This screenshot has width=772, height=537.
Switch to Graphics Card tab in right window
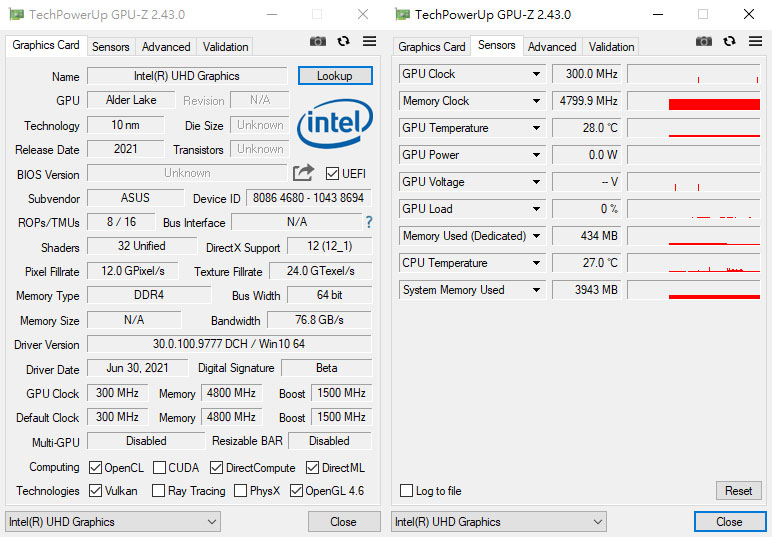click(x=432, y=47)
